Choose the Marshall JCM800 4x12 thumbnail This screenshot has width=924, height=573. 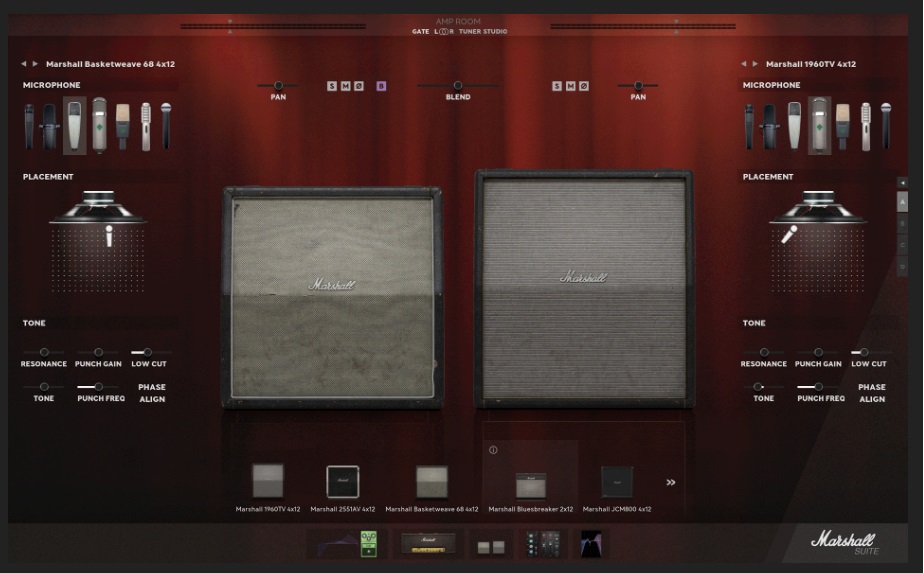(617, 482)
